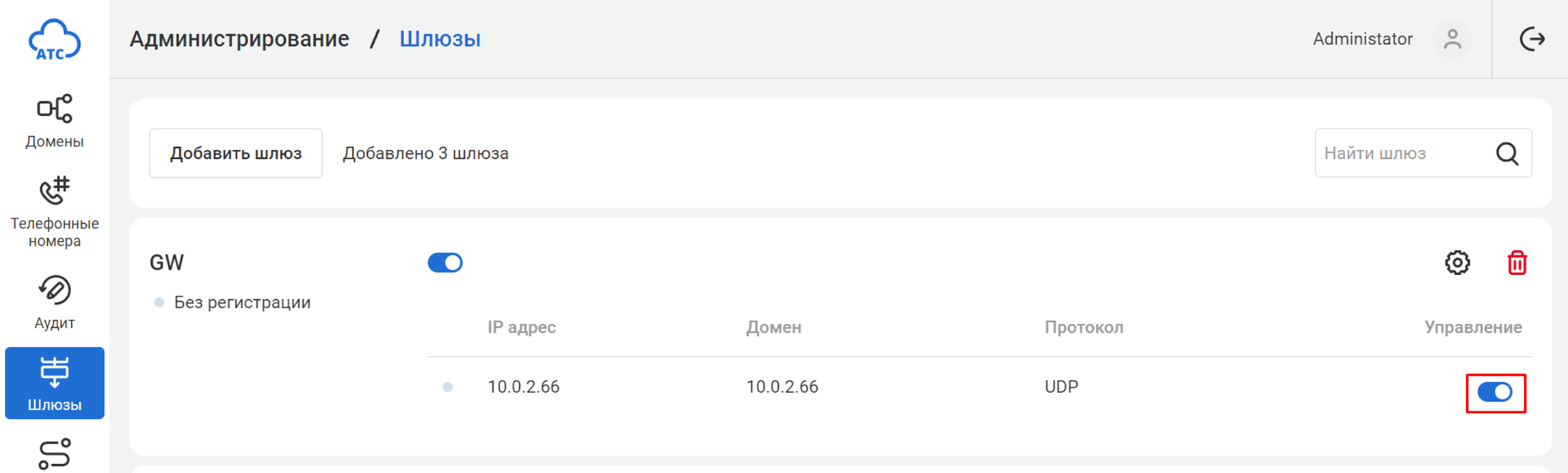Screen dimensions: 1568x473
Task: Click the Протокол column header
Action: coord(1083,327)
